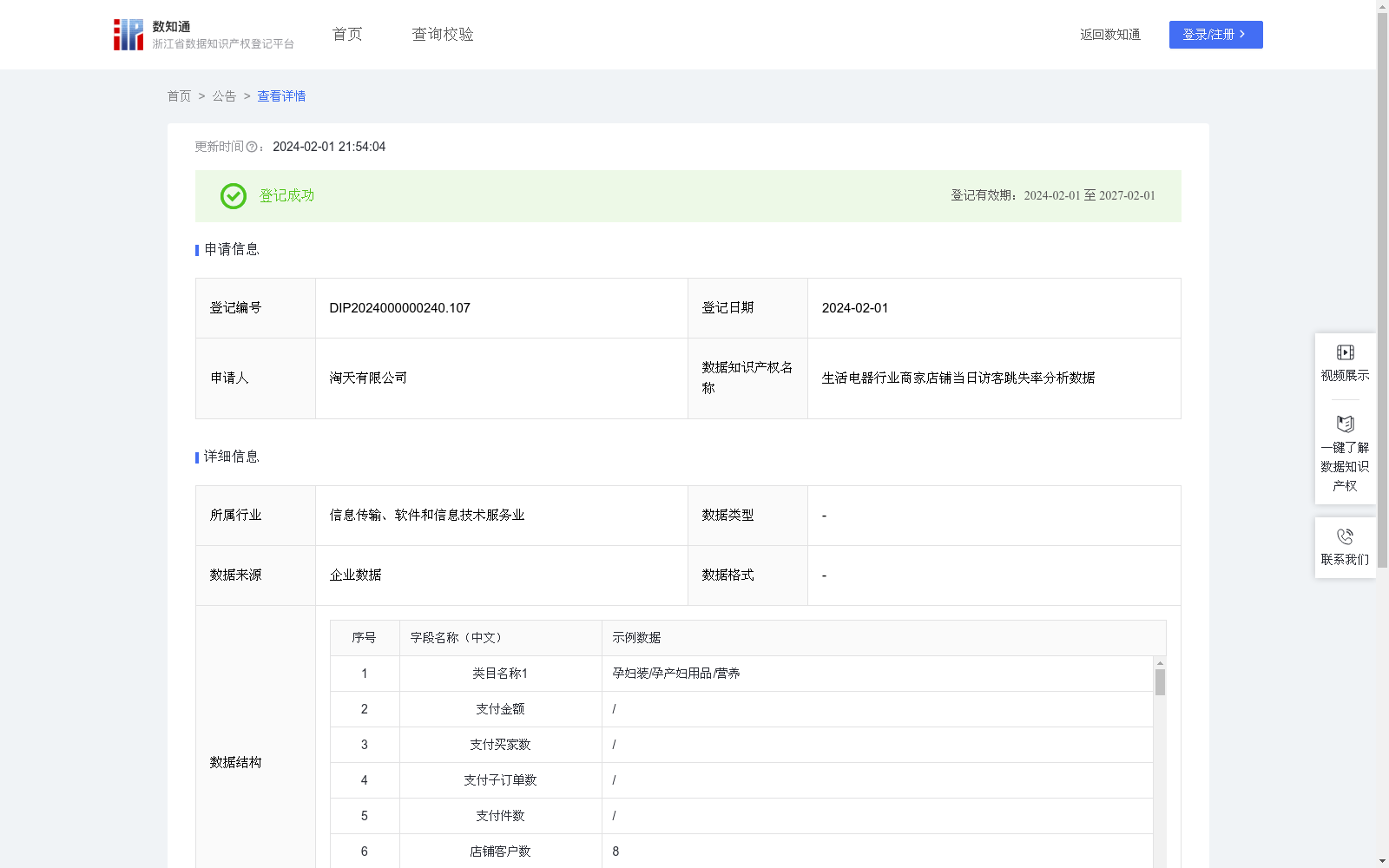Click 查看详情 in the breadcrumb trail
This screenshot has width=1389, height=868.
pos(280,95)
